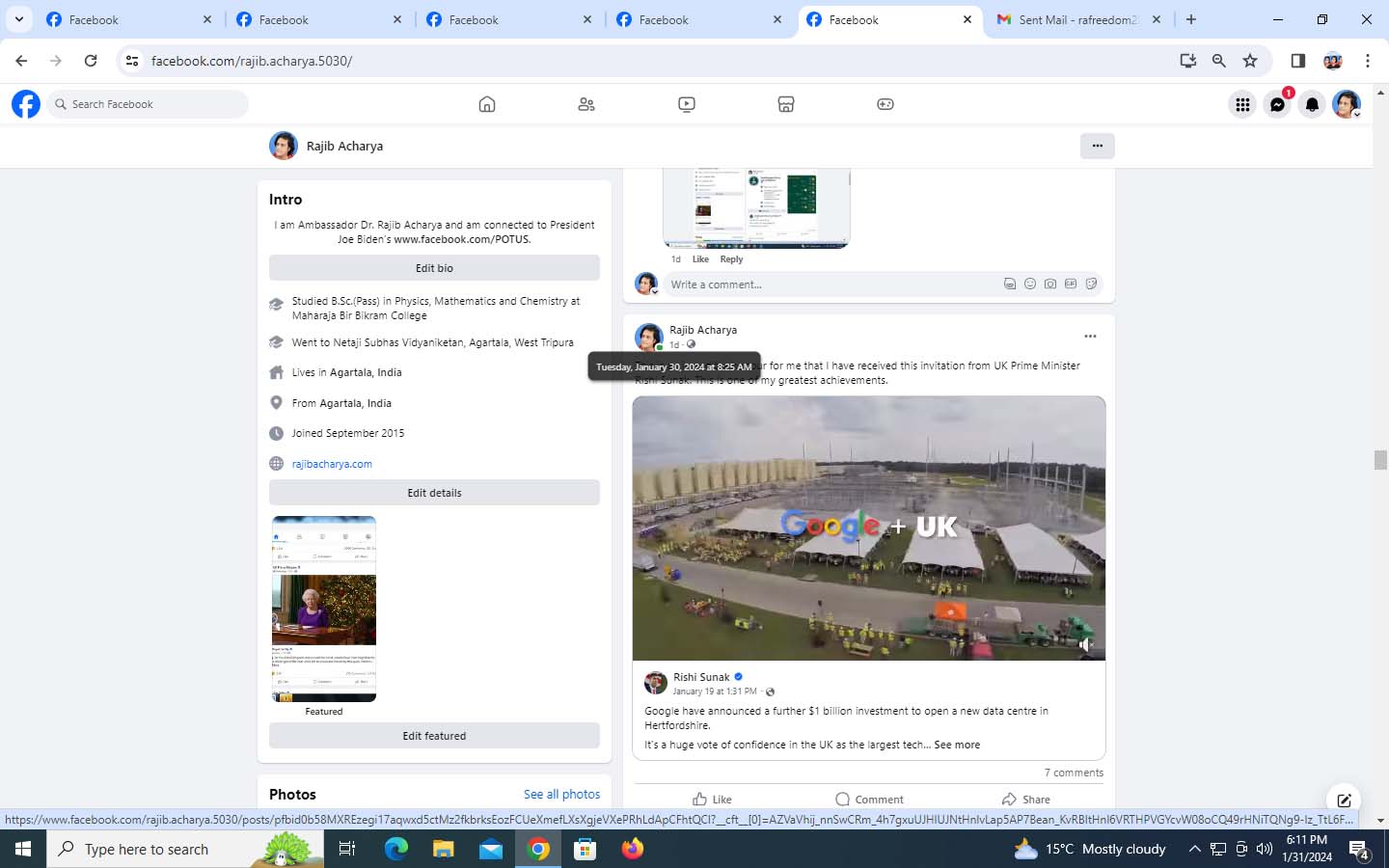Click the Edit featured button
The image size is (1389, 868).
tap(434, 736)
